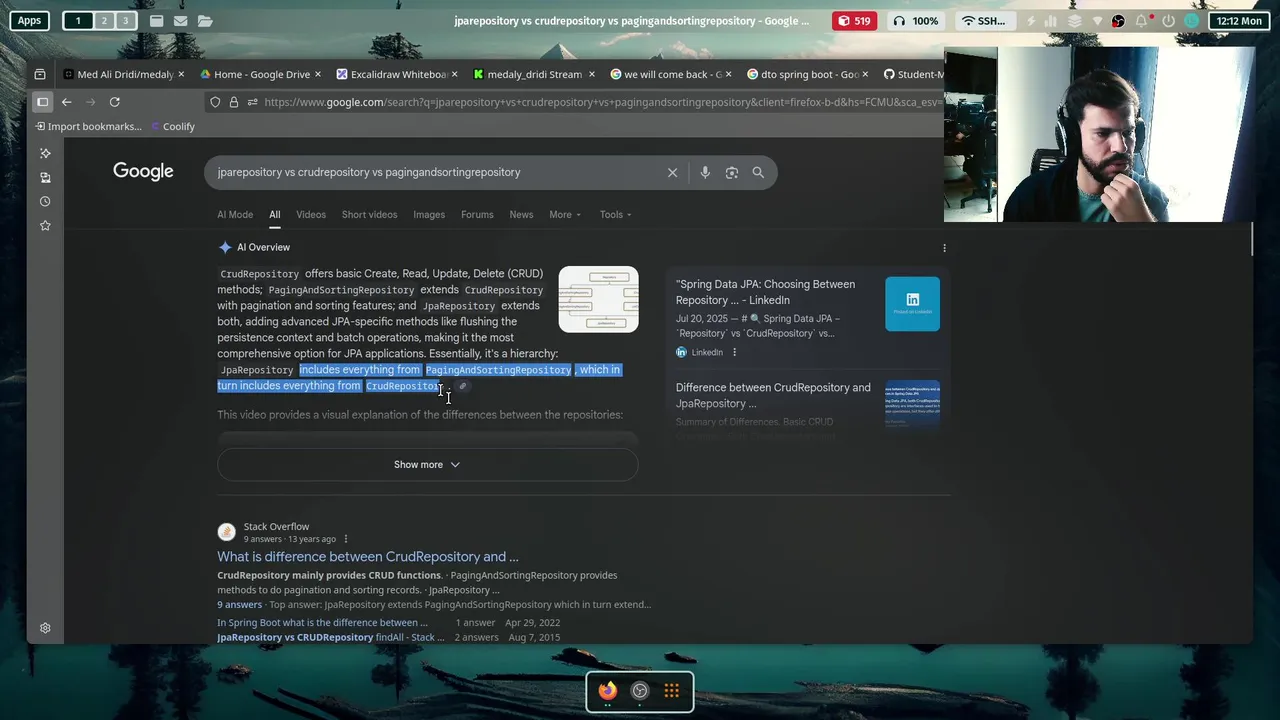
Task: Click the terminal window icon in top panel
Action: pyautogui.click(x=156, y=20)
